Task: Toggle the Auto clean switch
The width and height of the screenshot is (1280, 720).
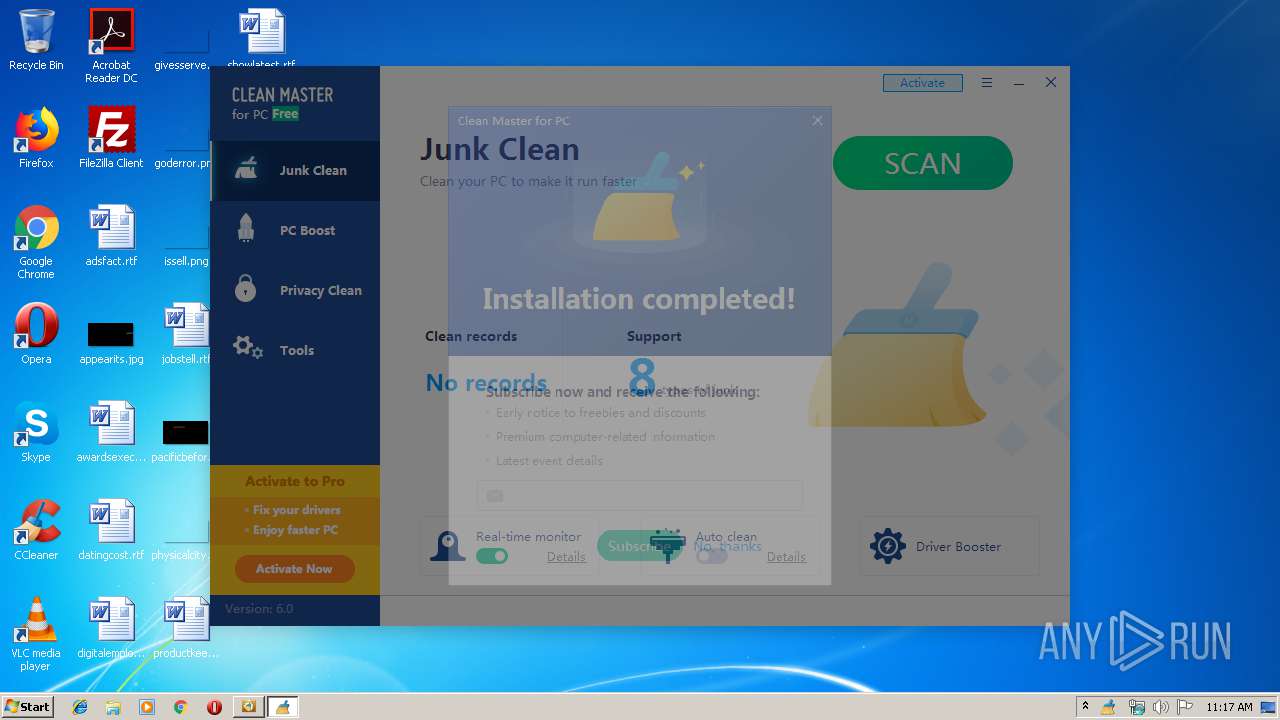Action: pos(711,556)
